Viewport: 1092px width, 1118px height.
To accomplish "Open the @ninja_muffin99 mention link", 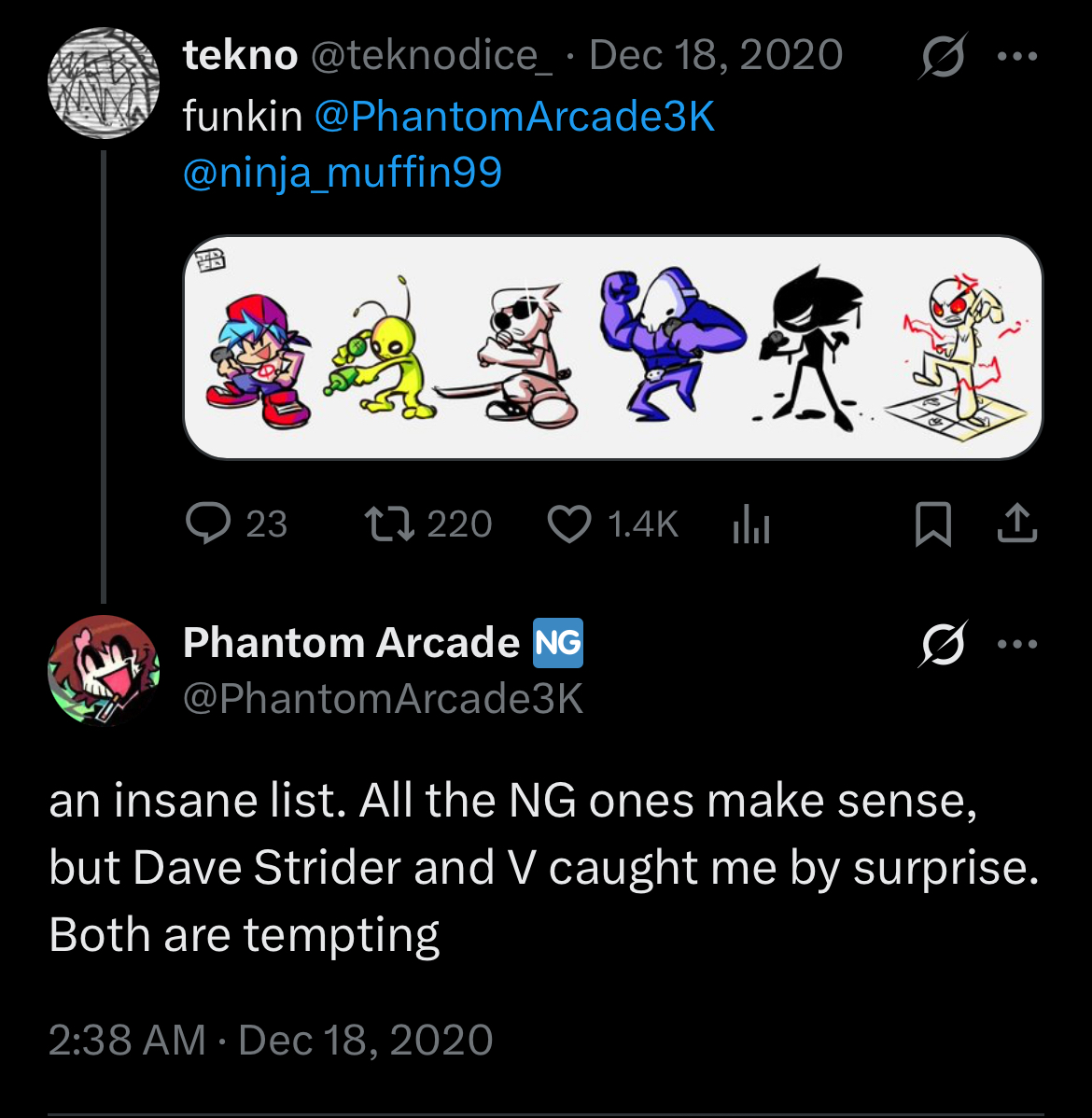I will tap(343, 173).
